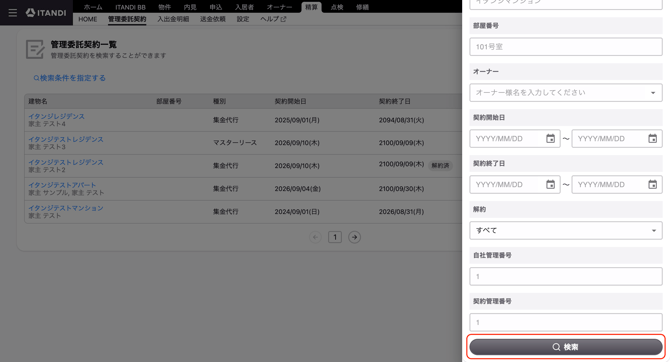Select the 内見 top menu item
670x362 pixels.
190,7
